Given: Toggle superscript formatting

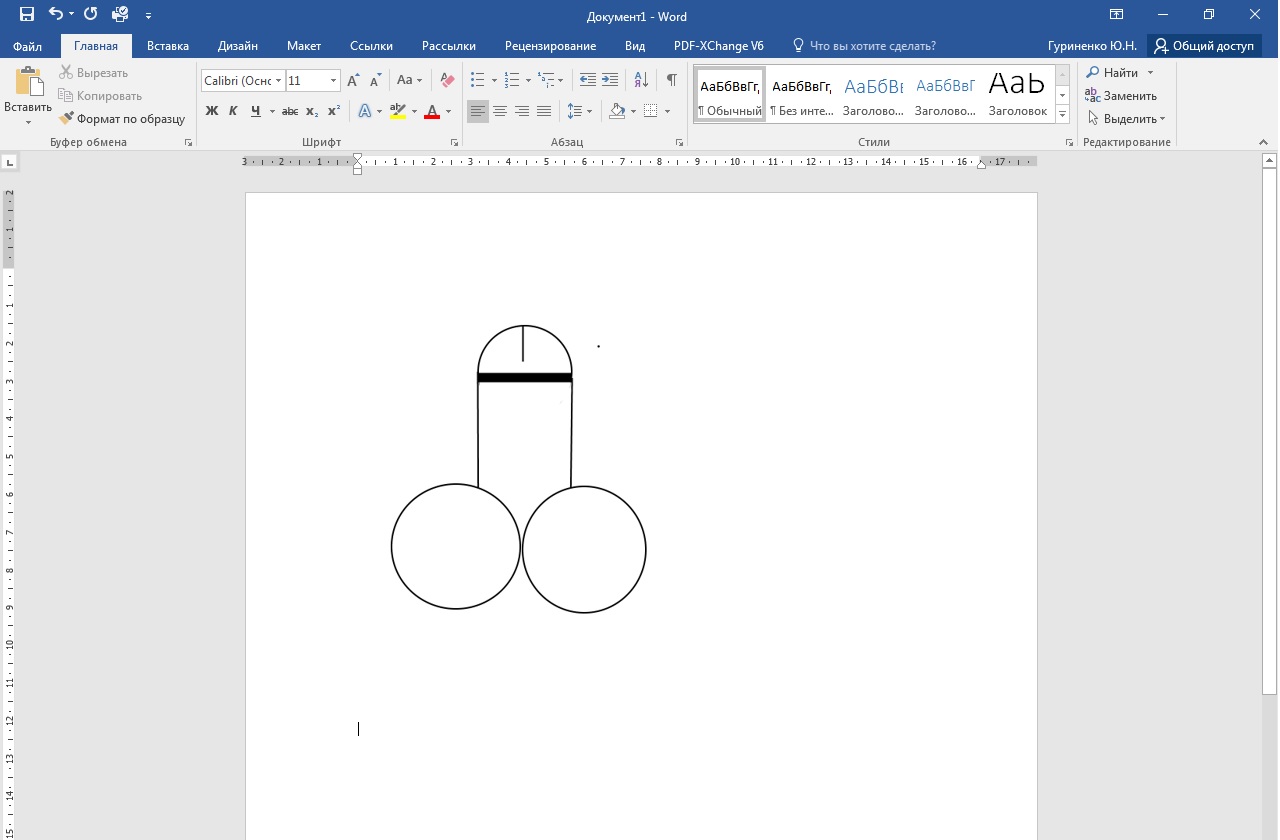Looking at the screenshot, I should pos(334,111).
